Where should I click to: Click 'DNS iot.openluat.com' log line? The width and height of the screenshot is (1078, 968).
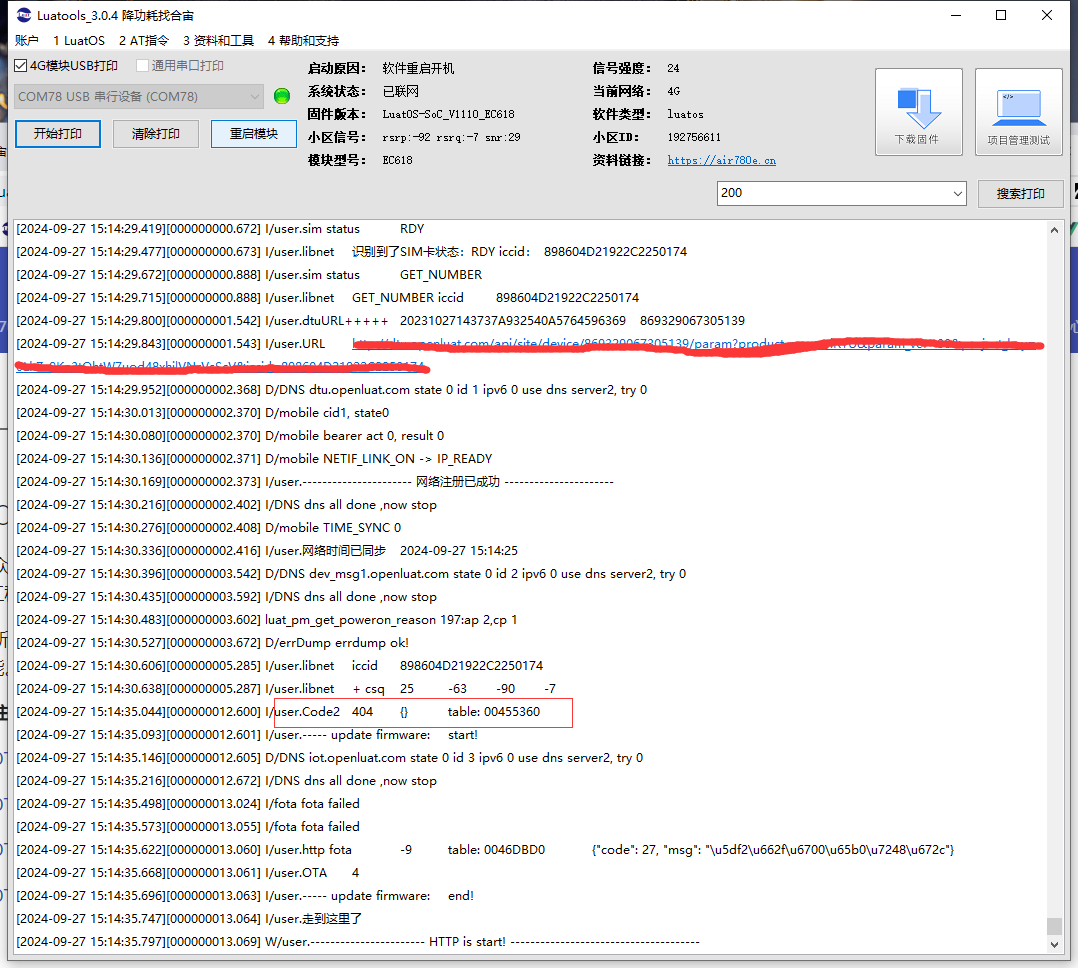point(329,758)
